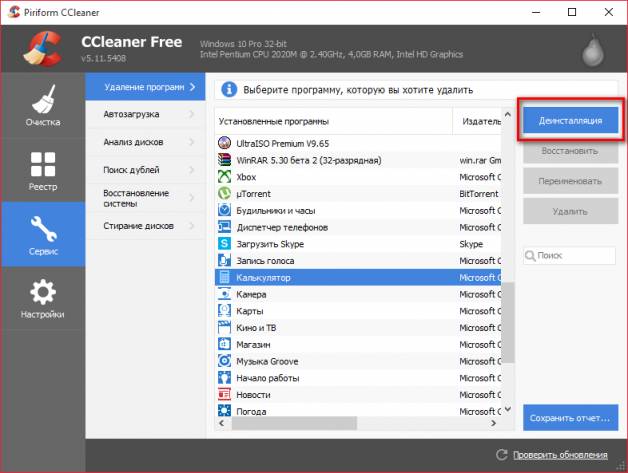
Task: Click the Деинсталляция button
Action: (570, 120)
